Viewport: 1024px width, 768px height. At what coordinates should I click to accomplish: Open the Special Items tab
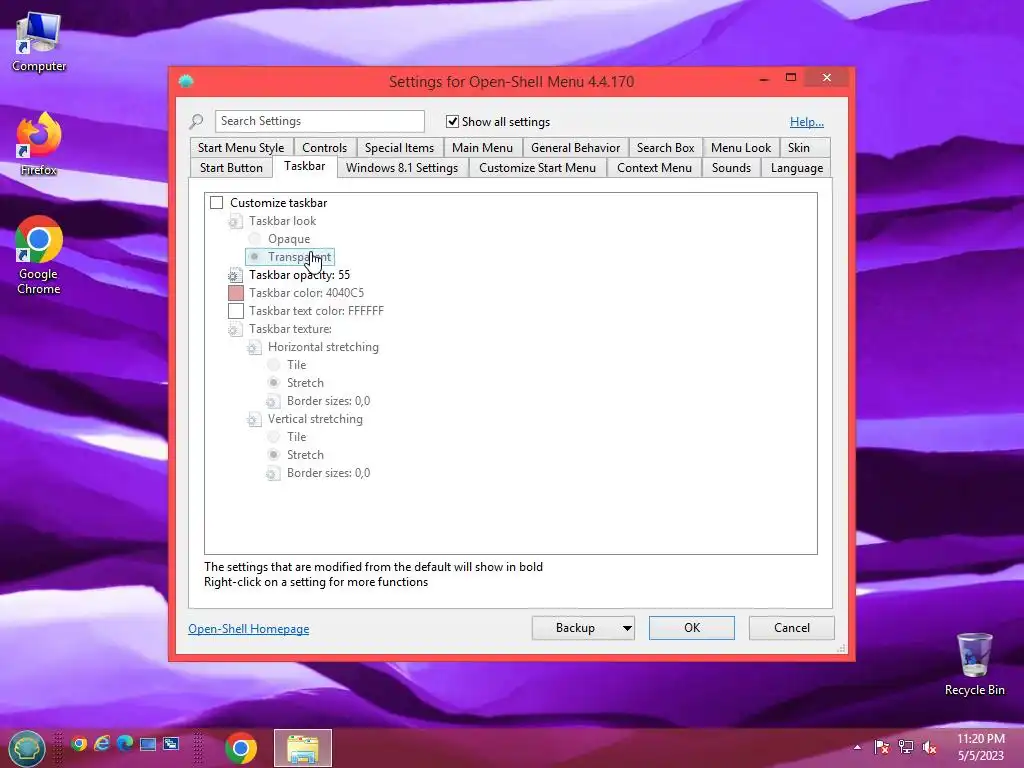[x=400, y=148]
